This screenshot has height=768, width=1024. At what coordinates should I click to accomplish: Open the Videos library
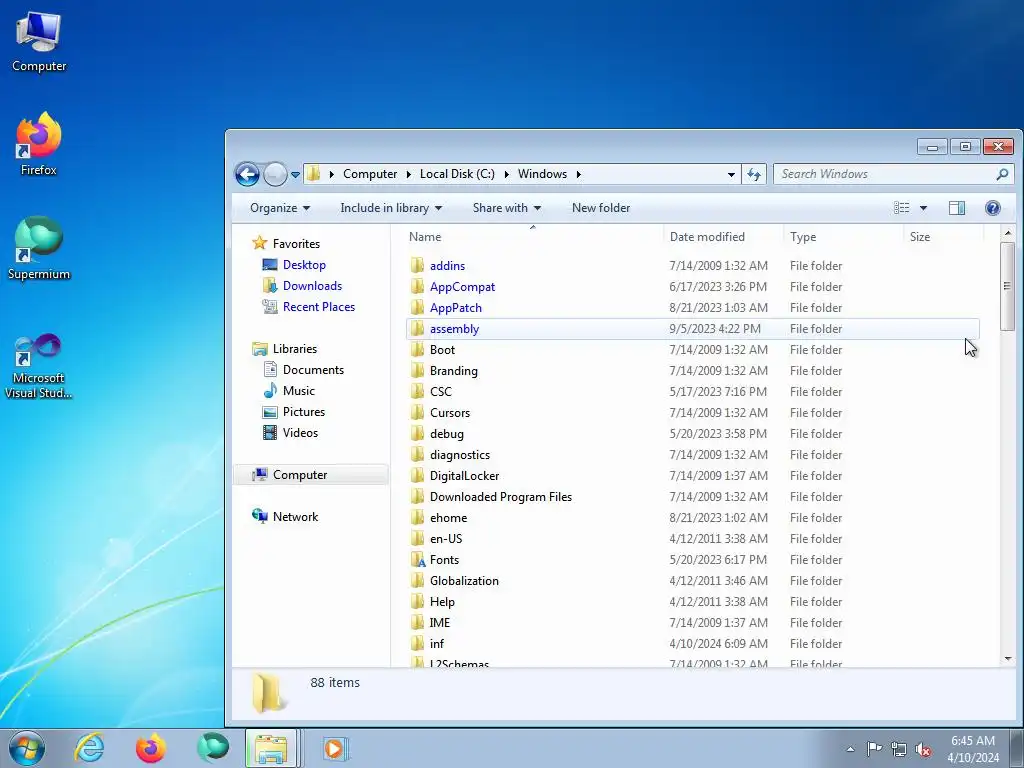click(x=300, y=432)
